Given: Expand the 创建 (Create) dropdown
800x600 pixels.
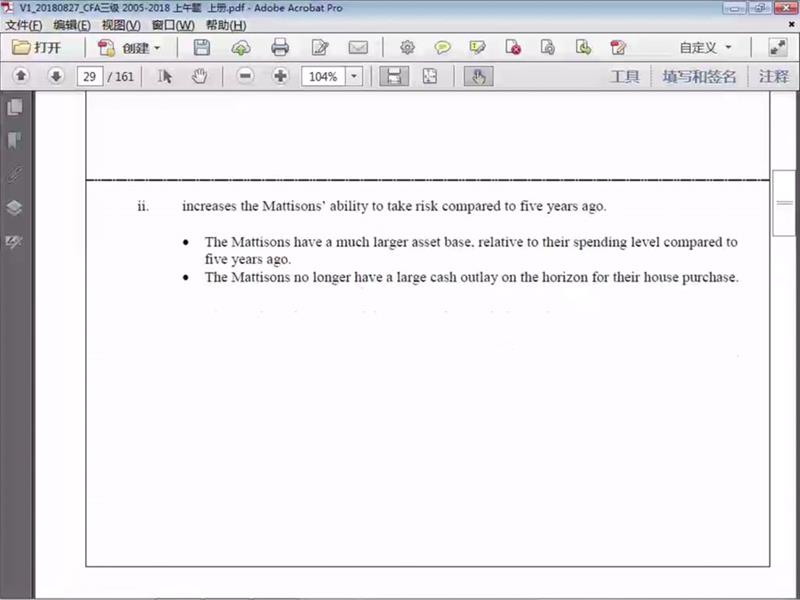Looking at the screenshot, I should pyautogui.click(x=130, y=47).
